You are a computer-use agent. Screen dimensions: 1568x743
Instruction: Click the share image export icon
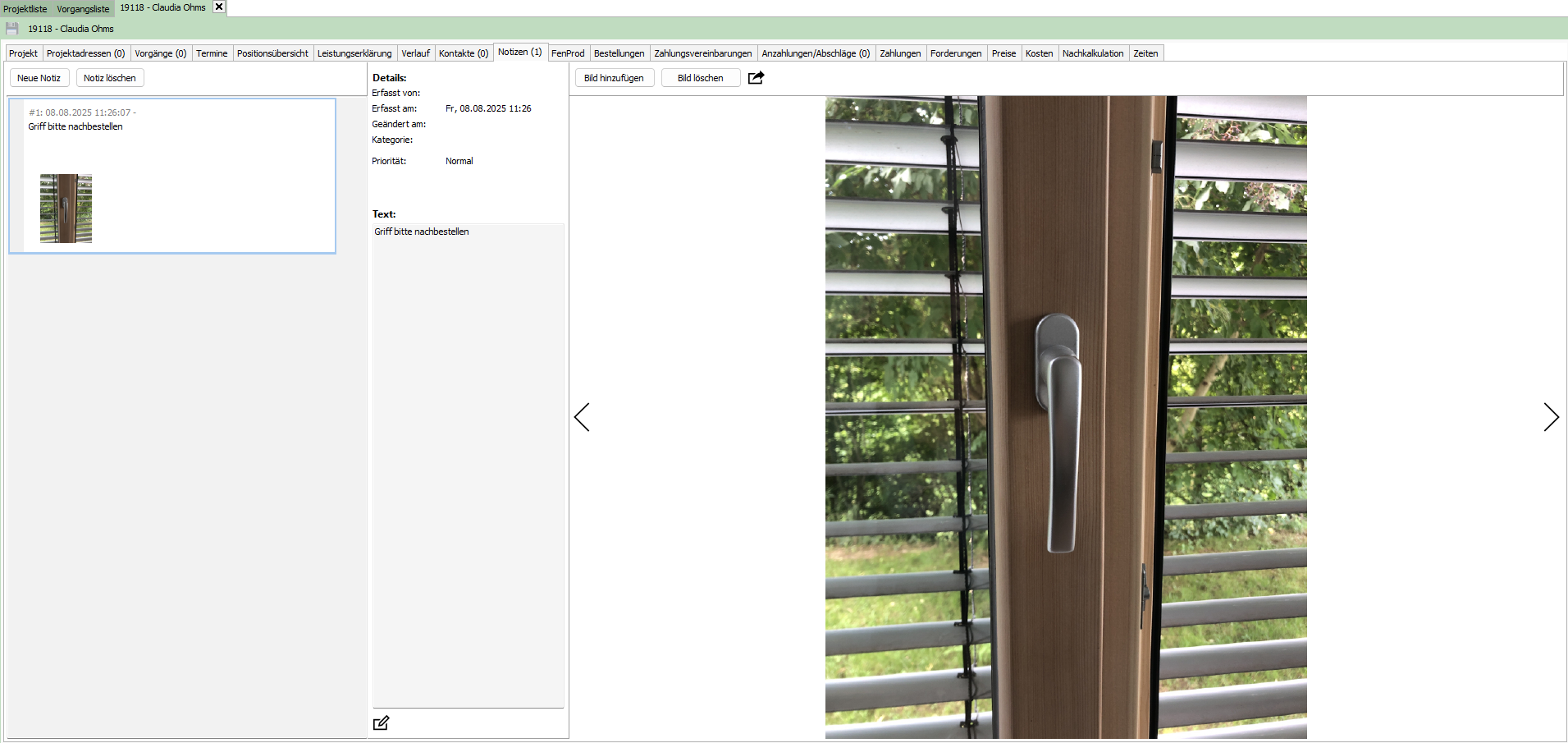click(756, 78)
